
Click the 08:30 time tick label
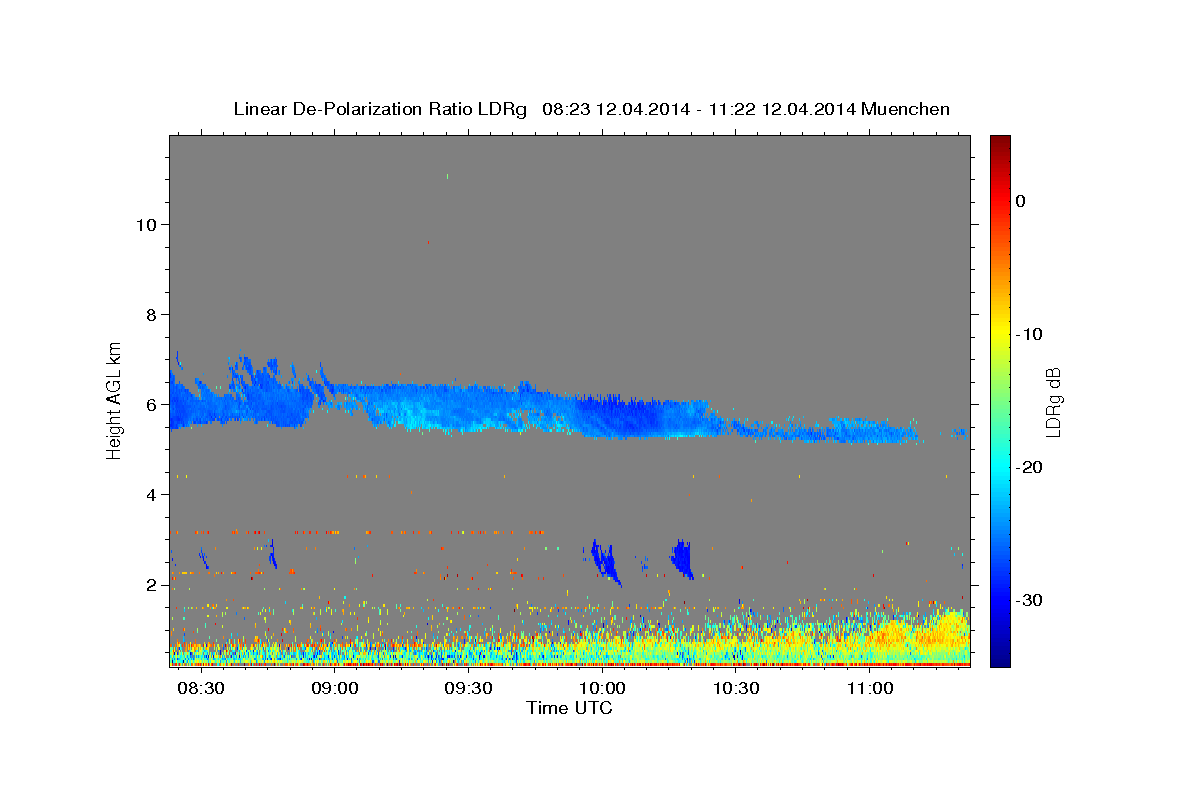(x=201, y=689)
